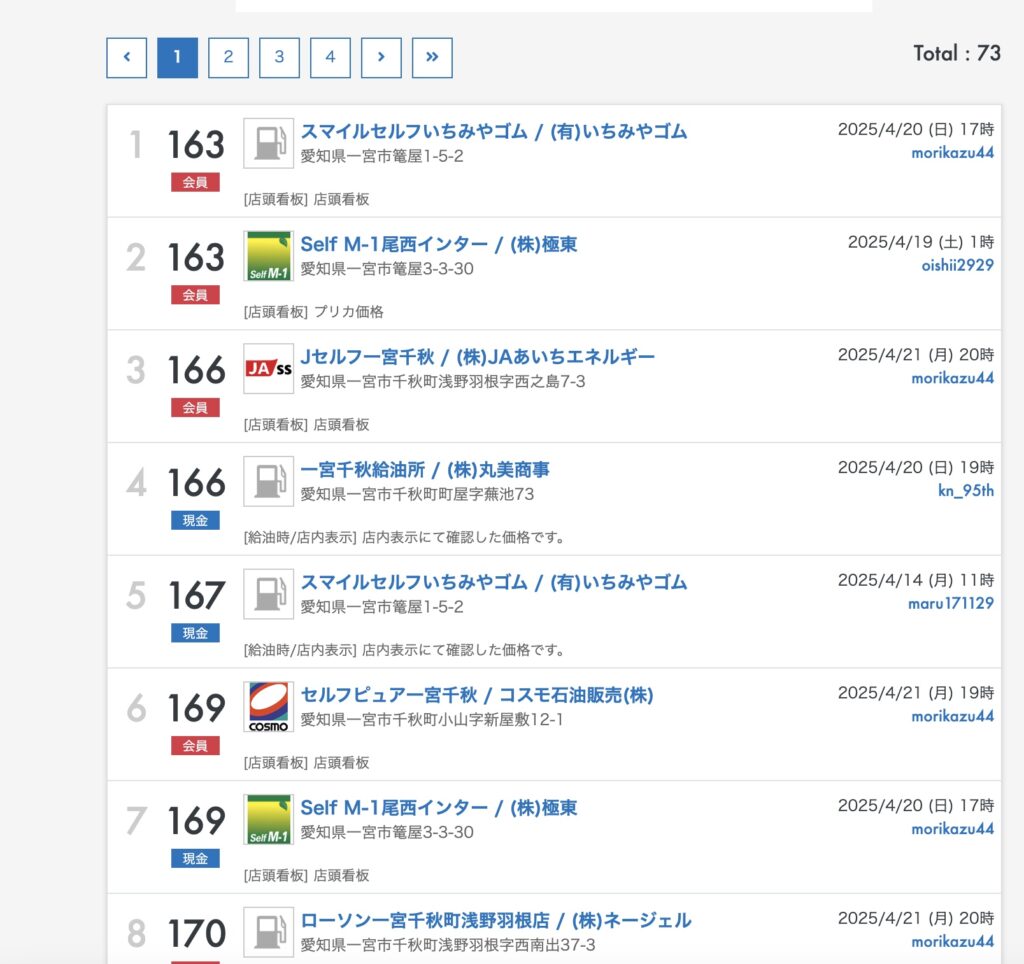Image resolution: width=1024 pixels, height=964 pixels.
Task: Open 一宮千秋給油所 / (株)丸美商事 link
Action: click(x=425, y=470)
